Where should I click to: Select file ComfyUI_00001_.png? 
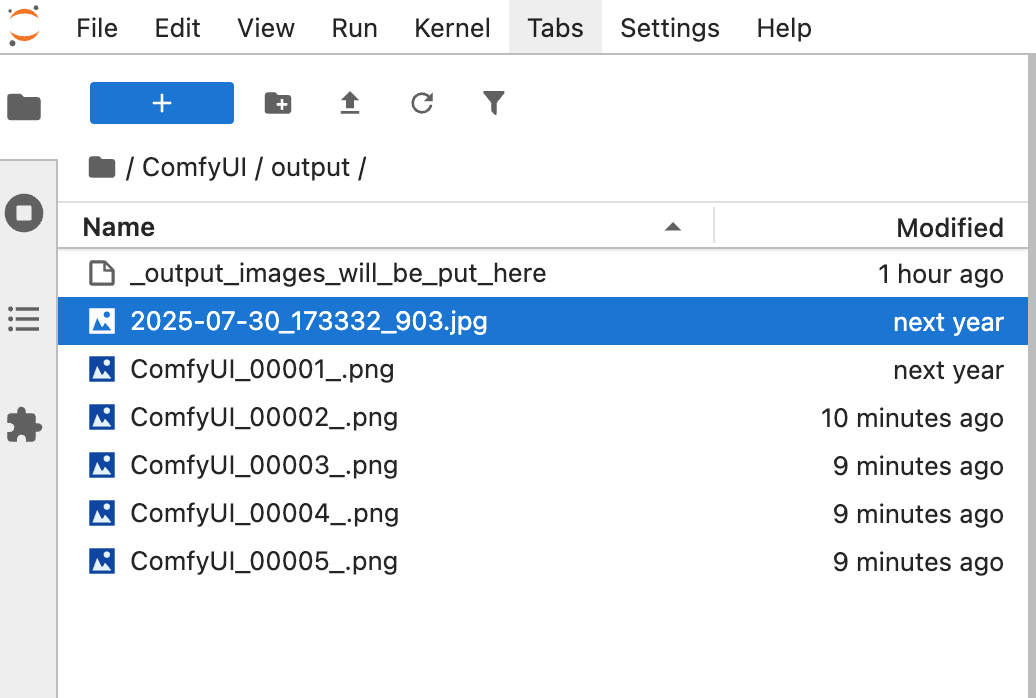coord(543,369)
